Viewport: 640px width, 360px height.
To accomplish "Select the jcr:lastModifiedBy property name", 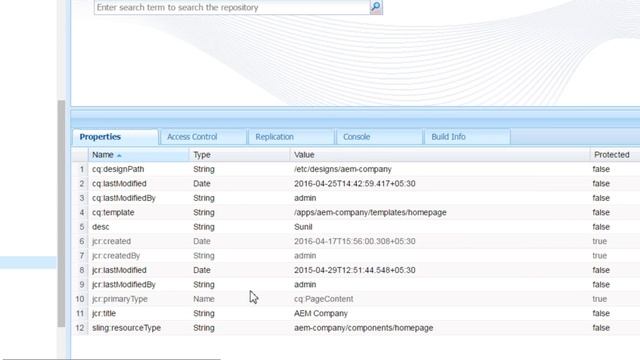I will pos(124,284).
